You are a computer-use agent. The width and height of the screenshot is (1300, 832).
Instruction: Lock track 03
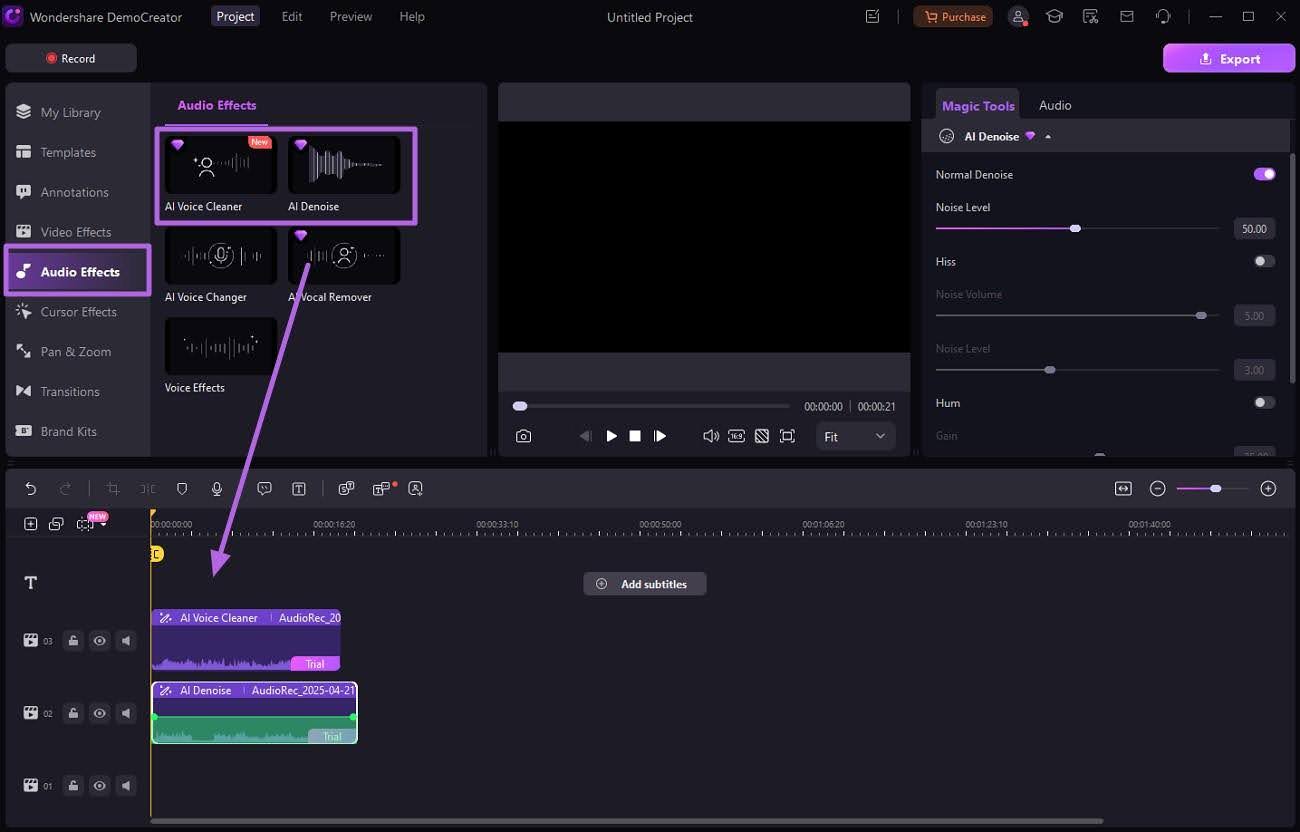point(73,640)
